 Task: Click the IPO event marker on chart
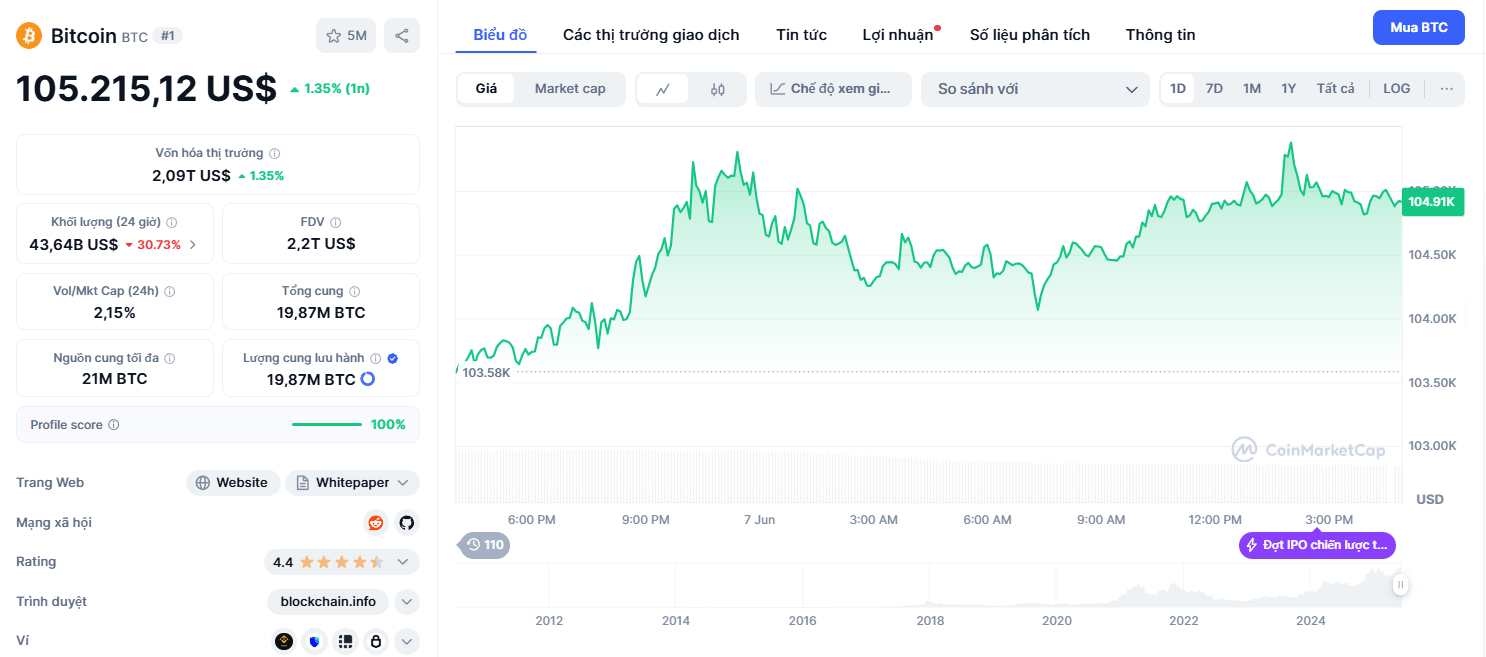point(1317,545)
